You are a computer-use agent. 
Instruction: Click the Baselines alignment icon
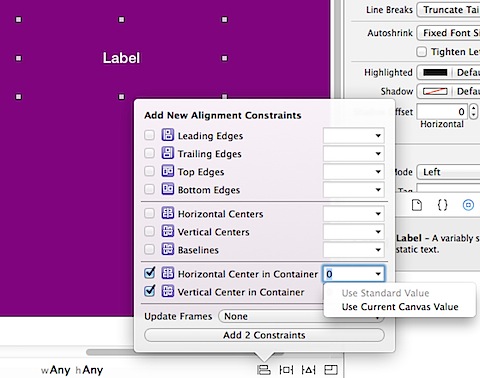[168, 249]
